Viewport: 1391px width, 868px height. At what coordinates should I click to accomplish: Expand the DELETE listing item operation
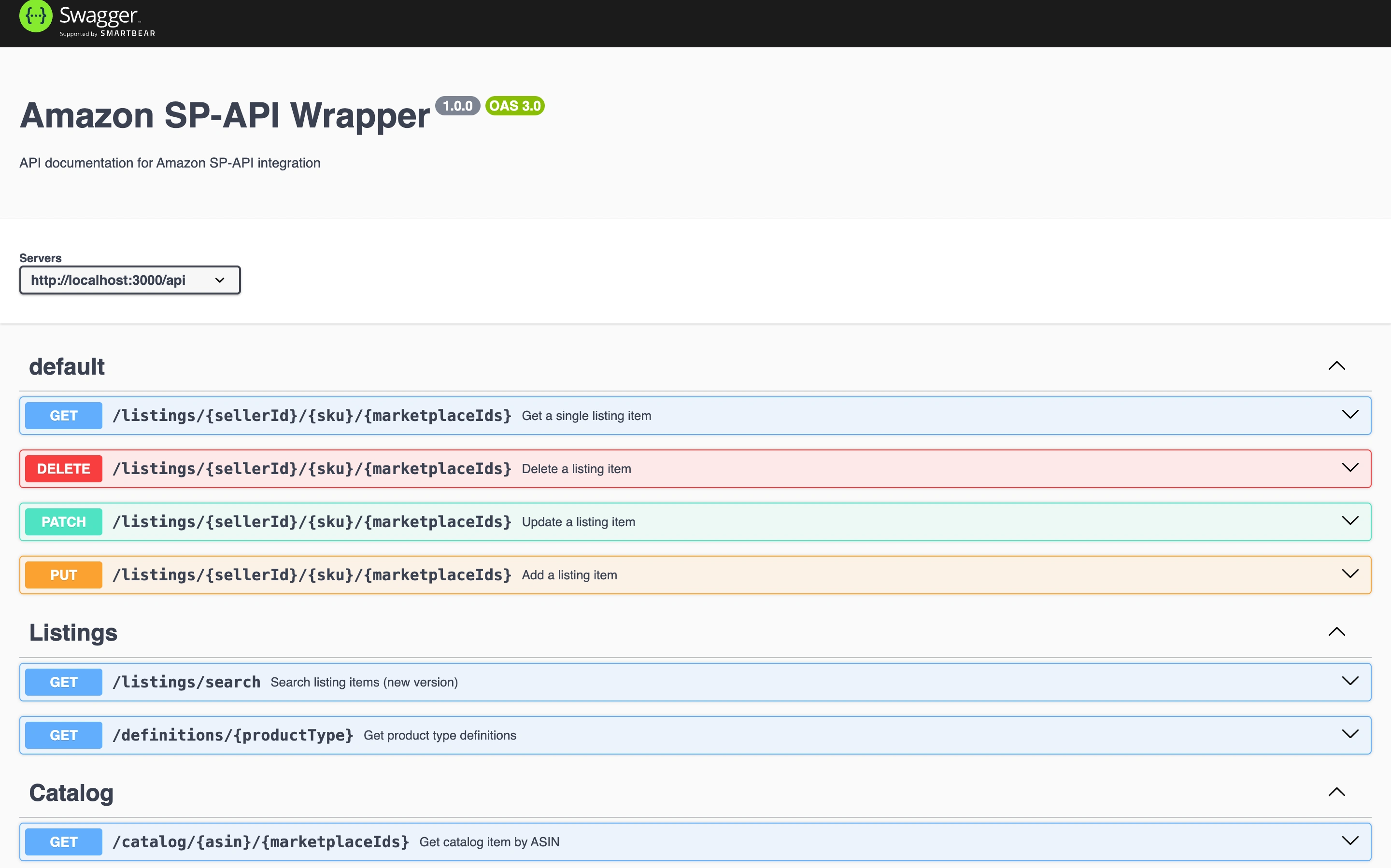(x=1349, y=468)
